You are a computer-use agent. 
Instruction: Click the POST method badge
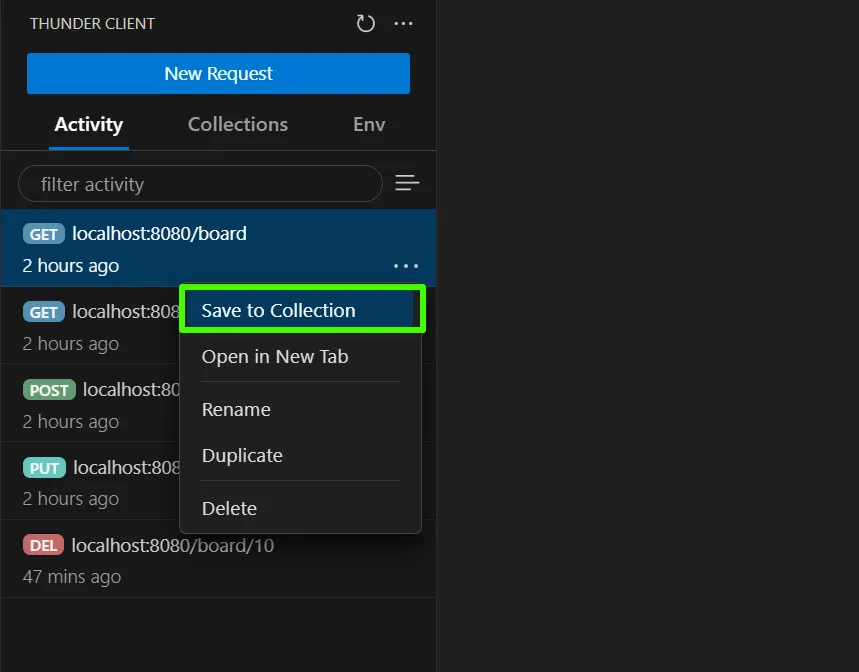point(49,390)
